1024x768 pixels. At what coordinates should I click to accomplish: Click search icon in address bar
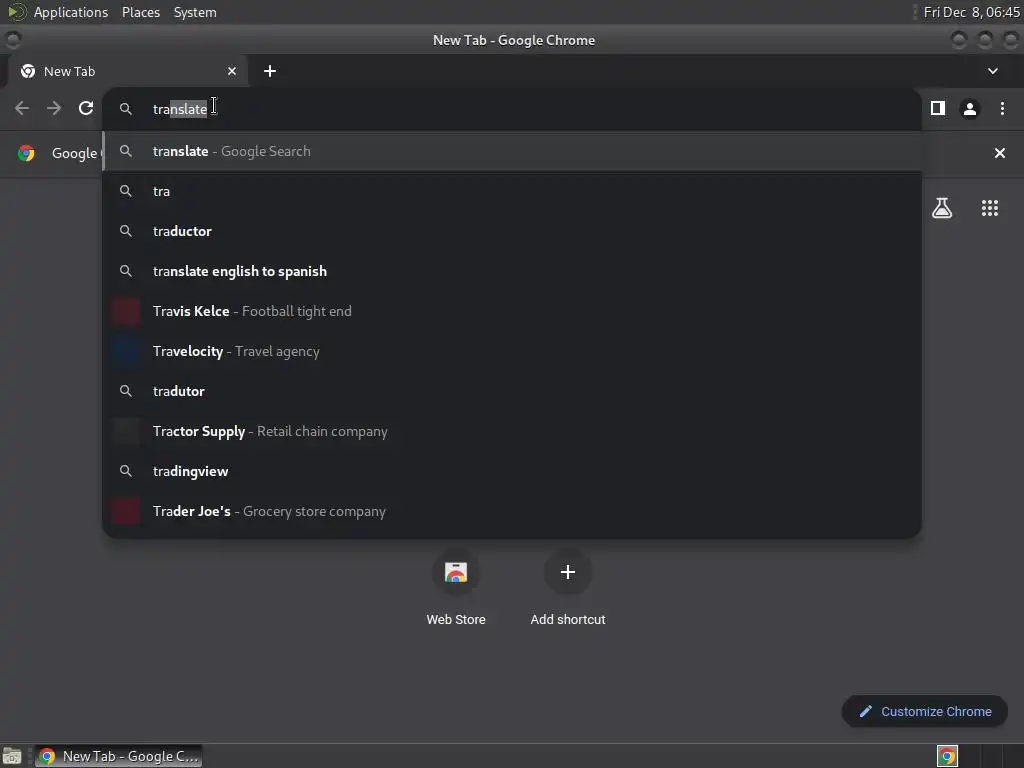click(x=125, y=109)
